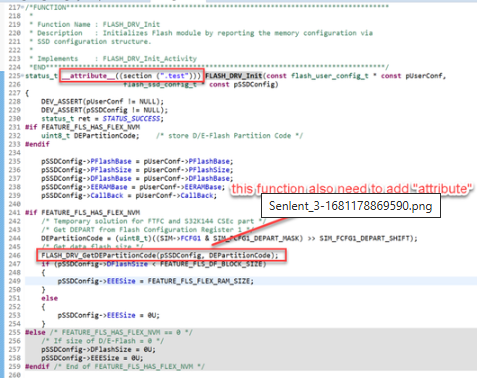Click SIM->FCFG1 on line 244
Image resolution: width=477 pixels, height=379 pixels.
[180, 238]
